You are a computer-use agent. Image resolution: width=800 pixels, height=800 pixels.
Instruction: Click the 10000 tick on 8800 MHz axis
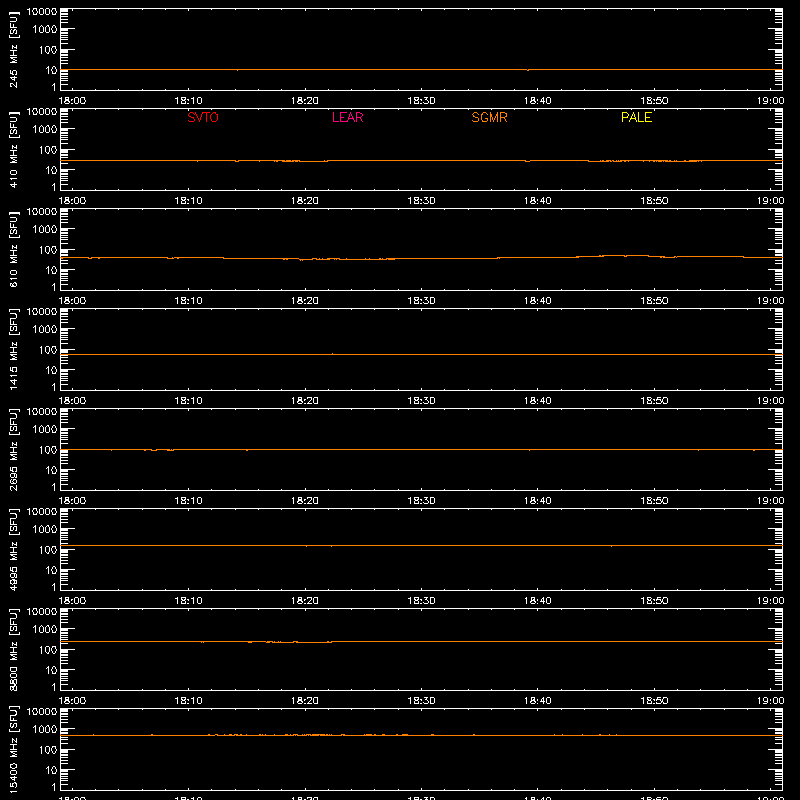(42, 612)
